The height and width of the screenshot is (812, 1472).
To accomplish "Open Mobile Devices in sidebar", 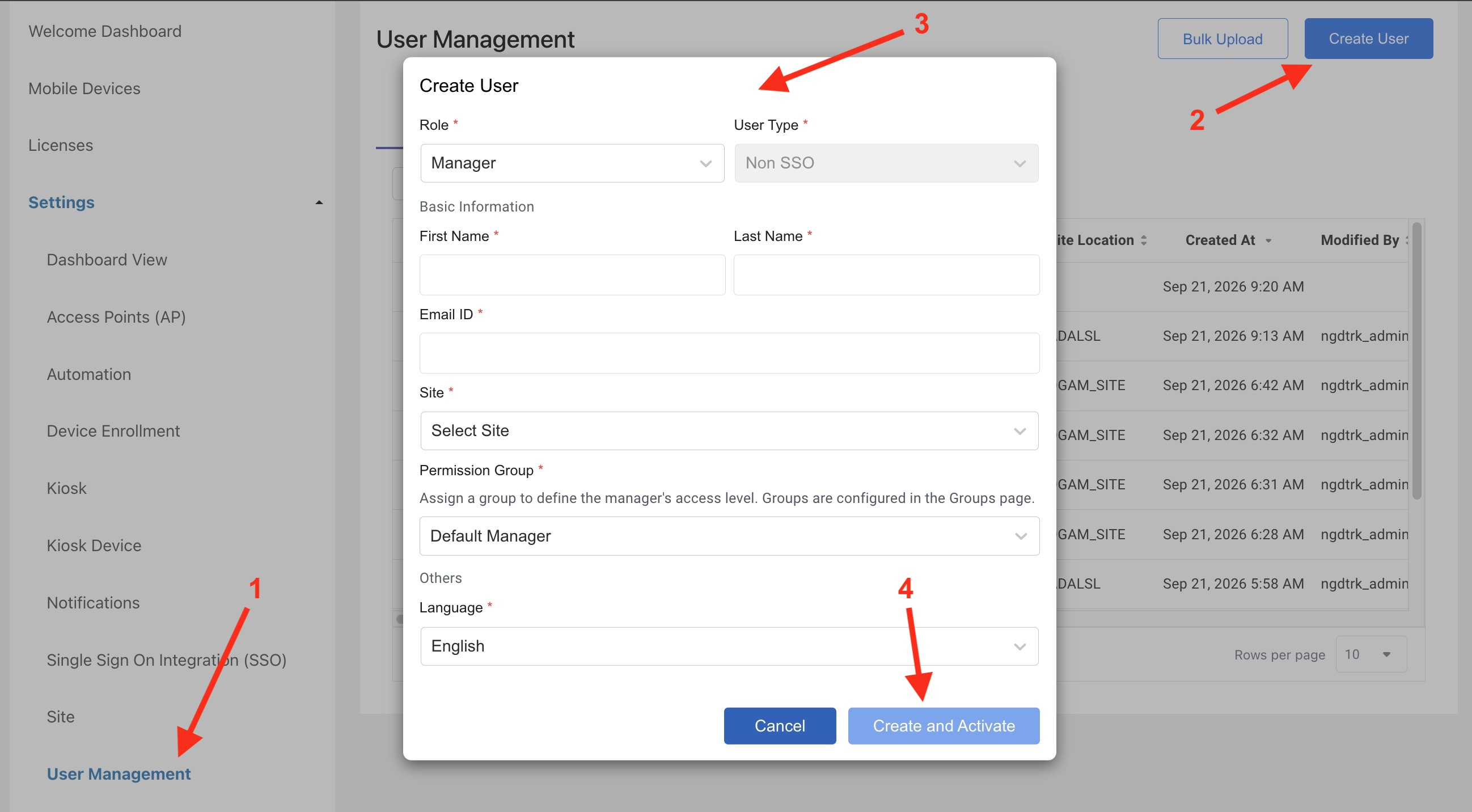I will coord(84,88).
